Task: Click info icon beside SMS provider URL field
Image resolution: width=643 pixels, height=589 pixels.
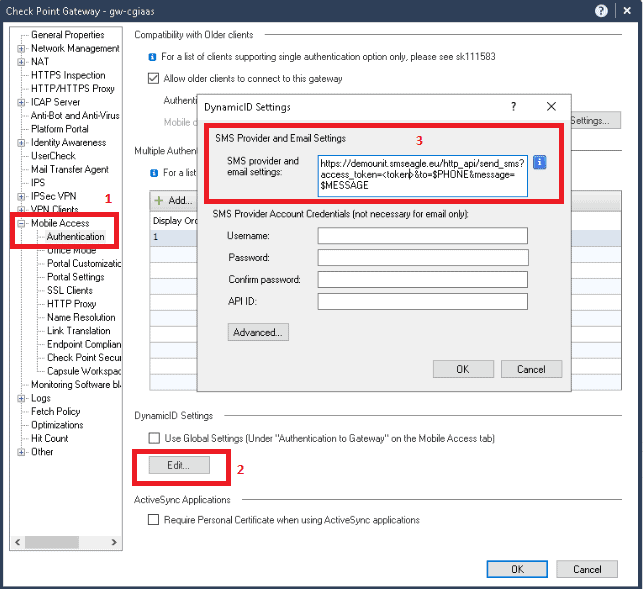Action: (539, 162)
